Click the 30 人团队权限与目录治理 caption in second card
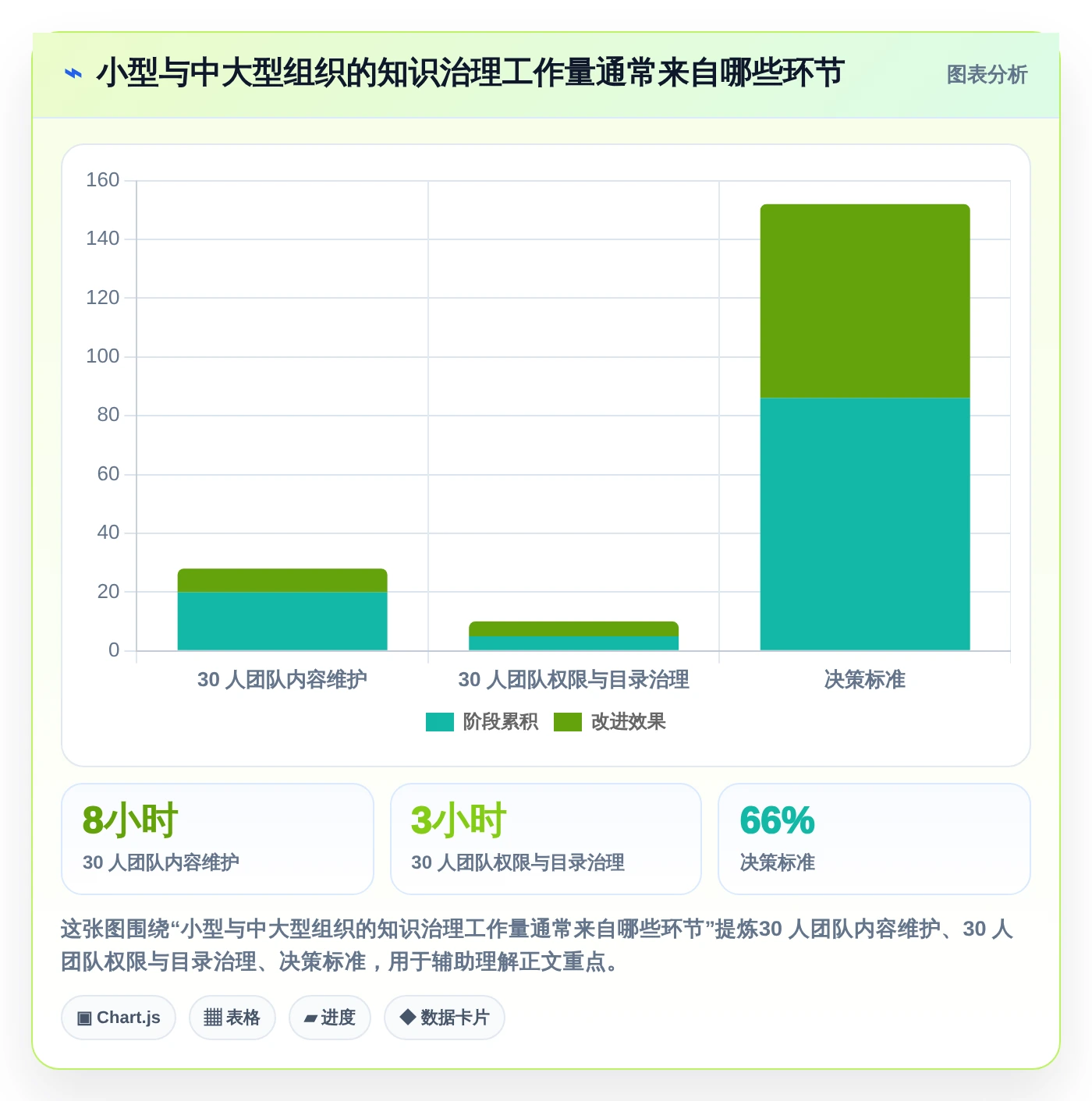The image size is (1092, 1101). click(x=518, y=862)
